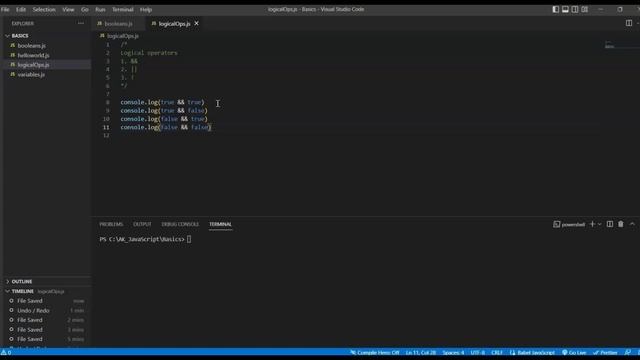The height and width of the screenshot is (360, 640).
Task: Open the launch profile dropdown arrow
Action: pos(600,224)
